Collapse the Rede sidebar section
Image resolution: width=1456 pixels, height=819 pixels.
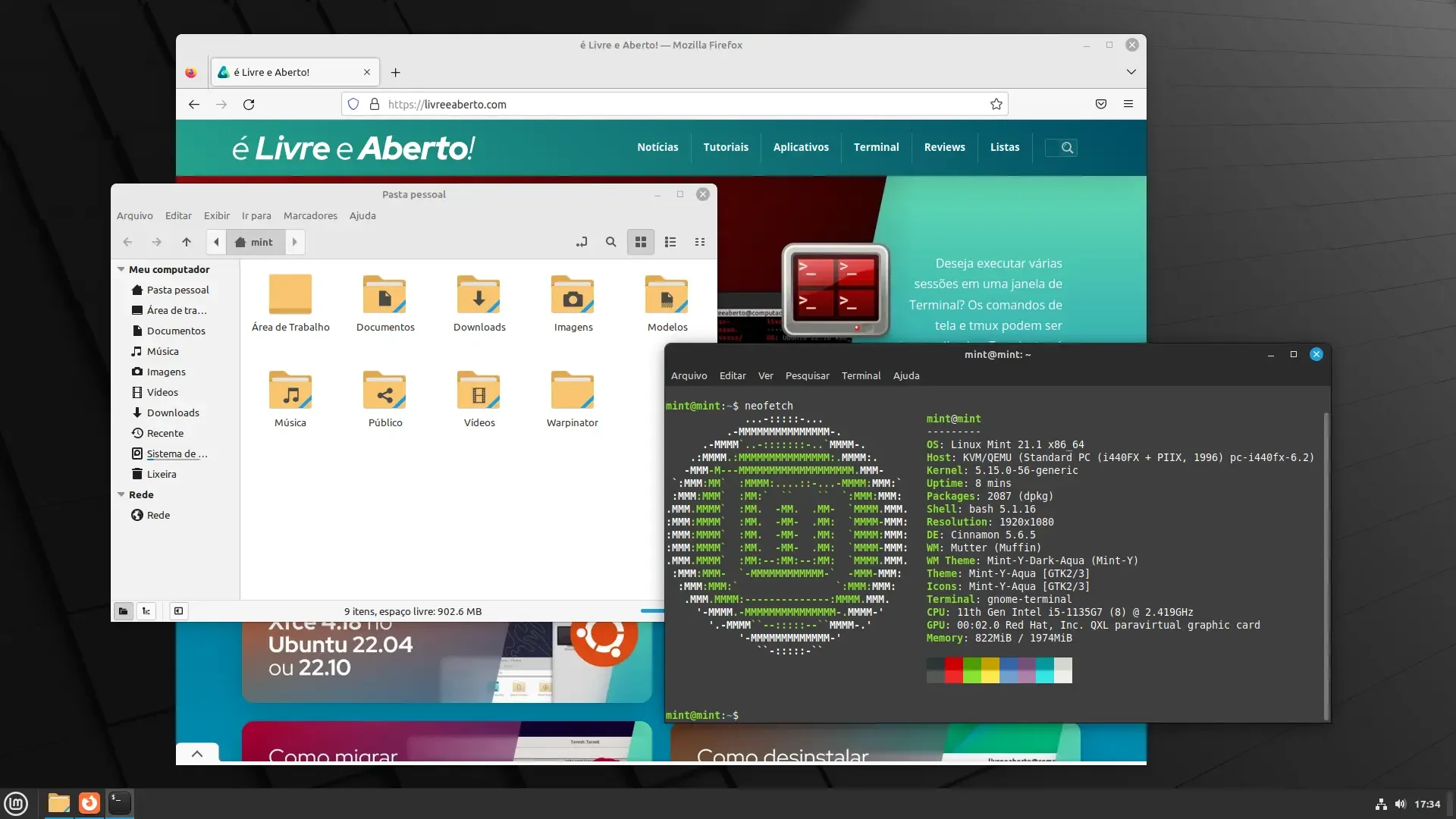121,495
